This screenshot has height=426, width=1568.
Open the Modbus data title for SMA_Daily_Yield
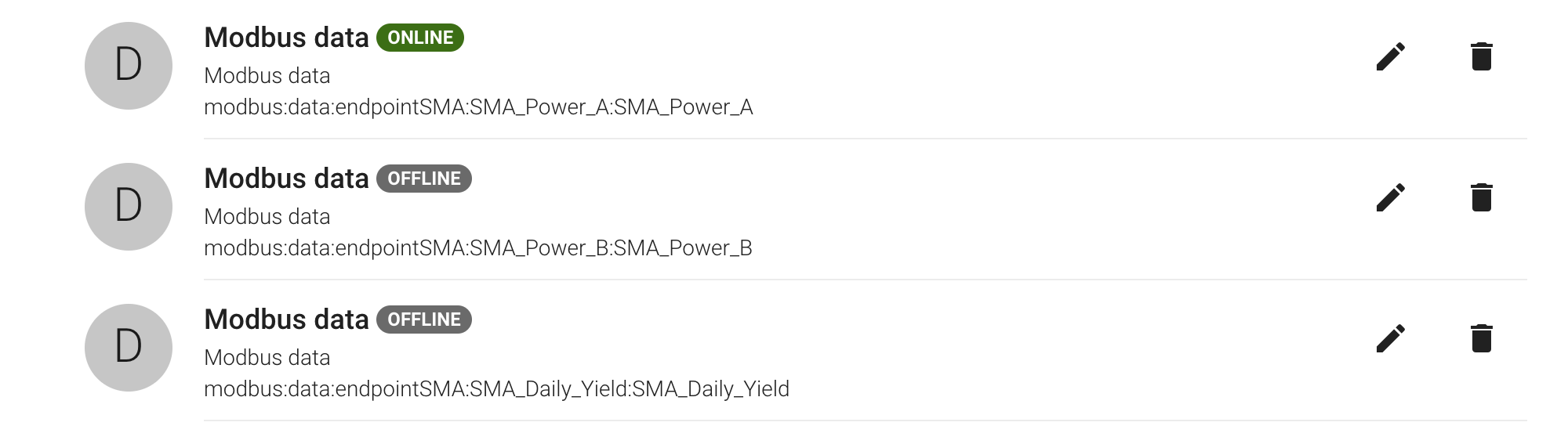pyautogui.click(x=286, y=319)
